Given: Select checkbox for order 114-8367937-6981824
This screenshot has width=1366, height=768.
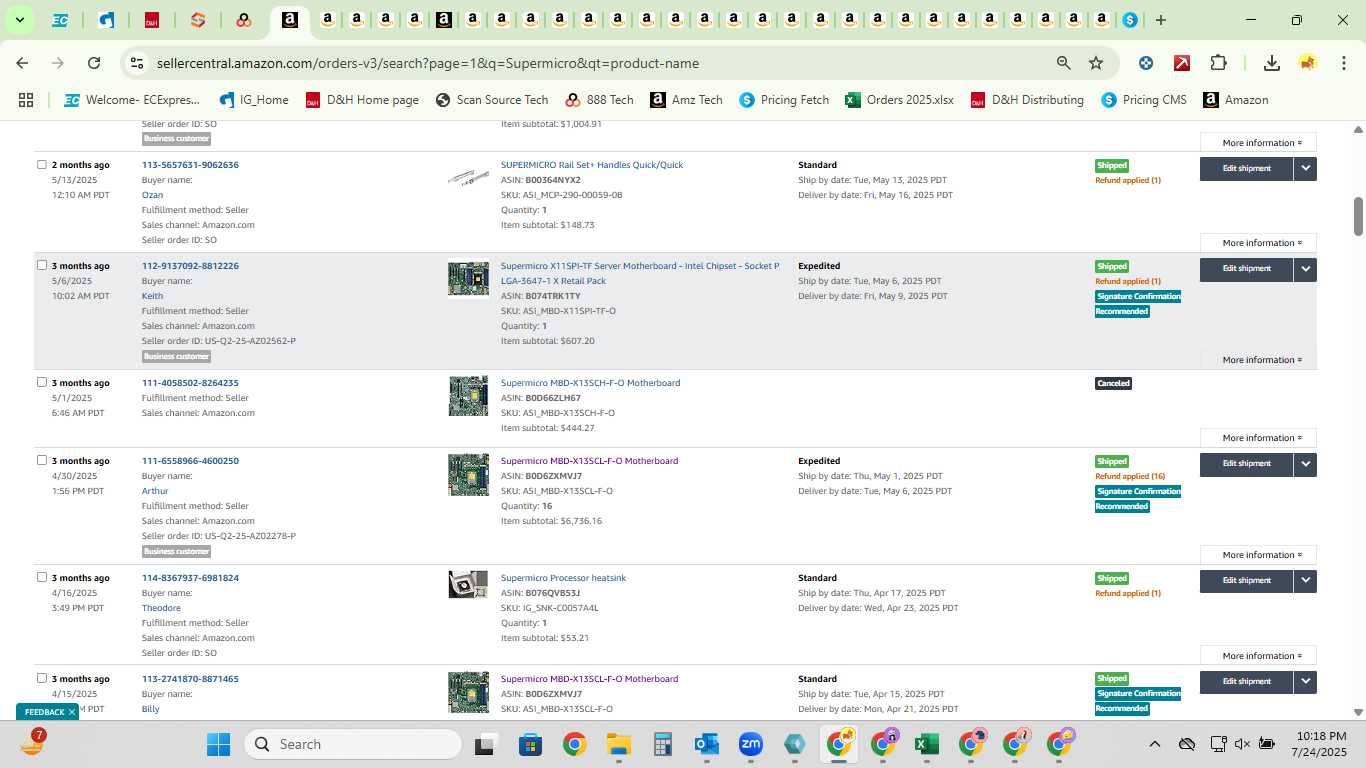Looking at the screenshot, I should pos(42,578).
